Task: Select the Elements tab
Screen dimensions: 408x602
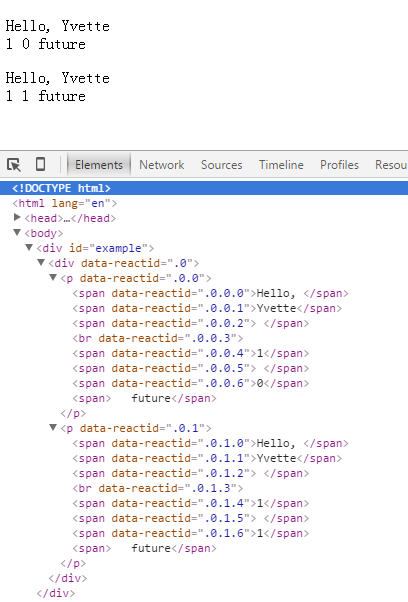Action: [x=99, y=165]
